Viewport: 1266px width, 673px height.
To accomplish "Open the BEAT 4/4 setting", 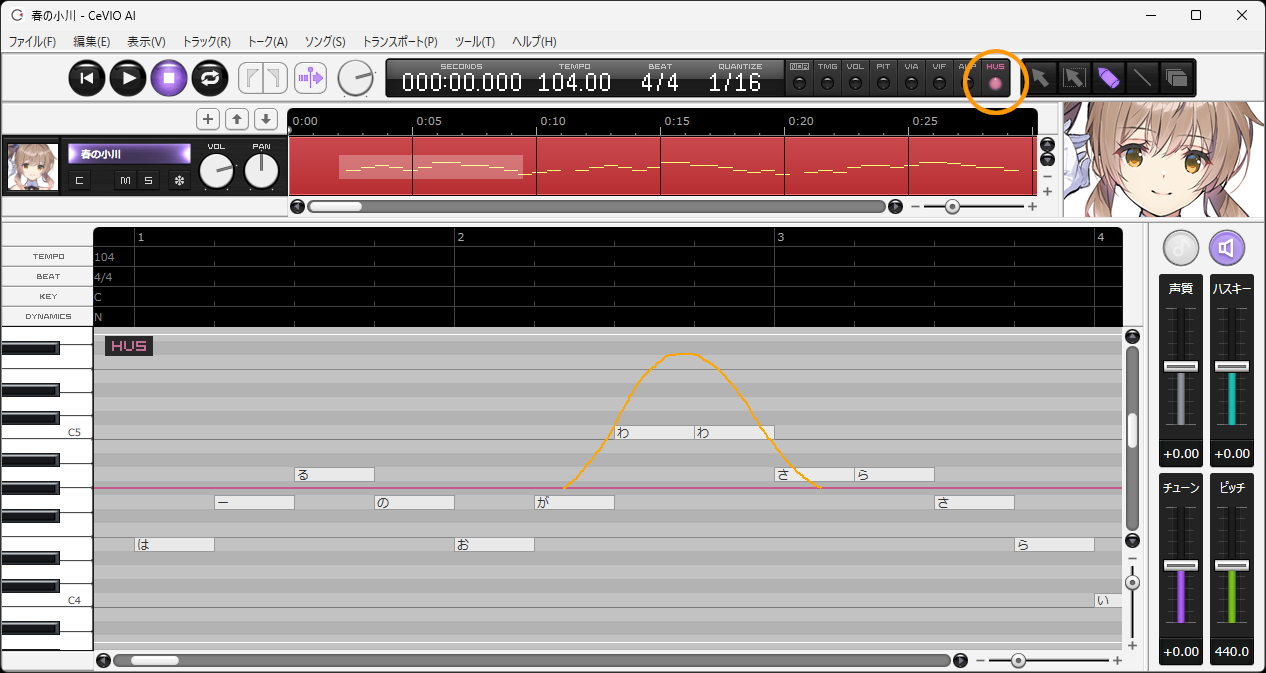I will pos(659,78).
